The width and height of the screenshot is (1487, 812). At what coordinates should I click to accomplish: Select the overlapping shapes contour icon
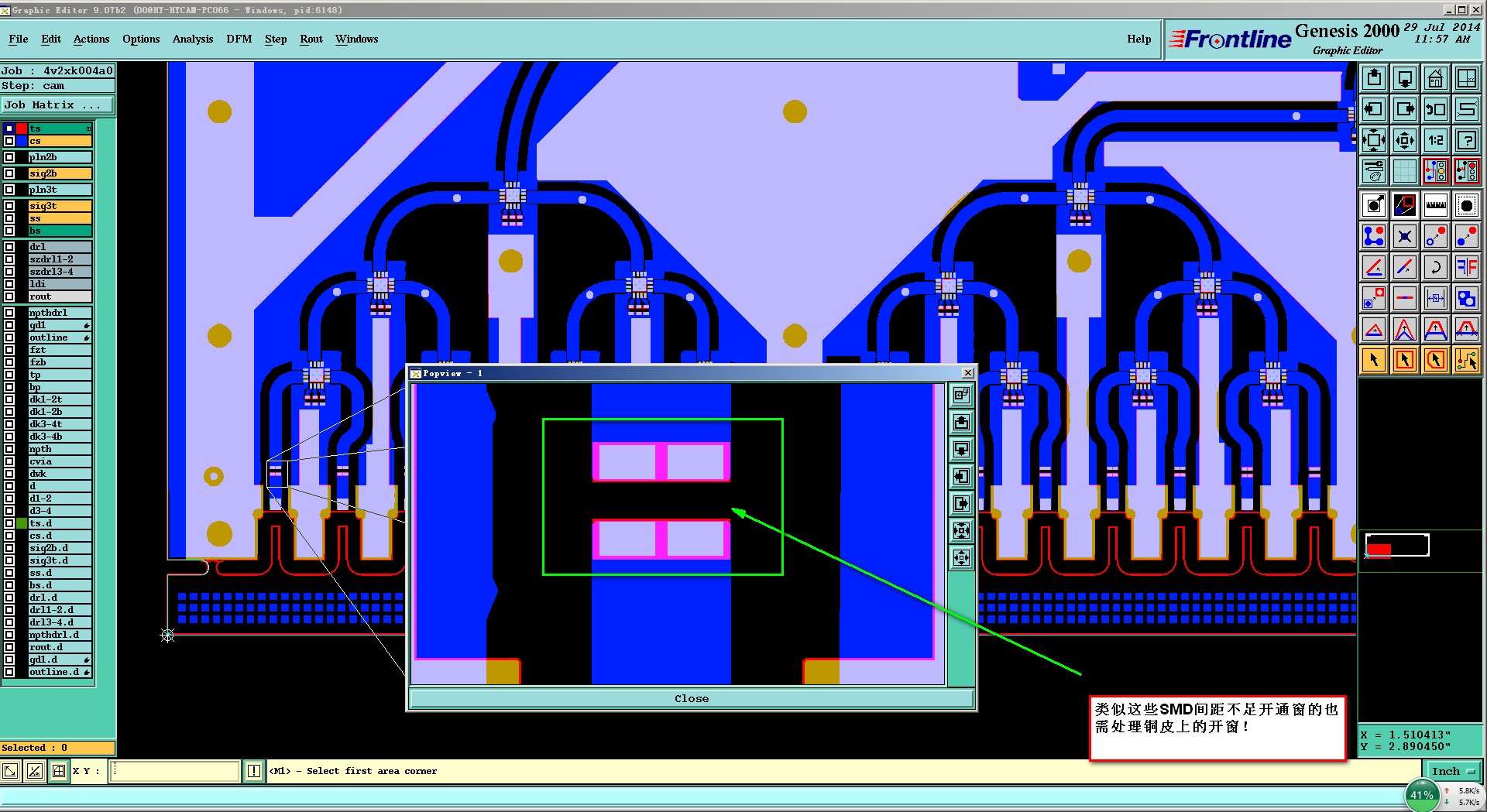pyautogui.click(x=1467, y=298)
